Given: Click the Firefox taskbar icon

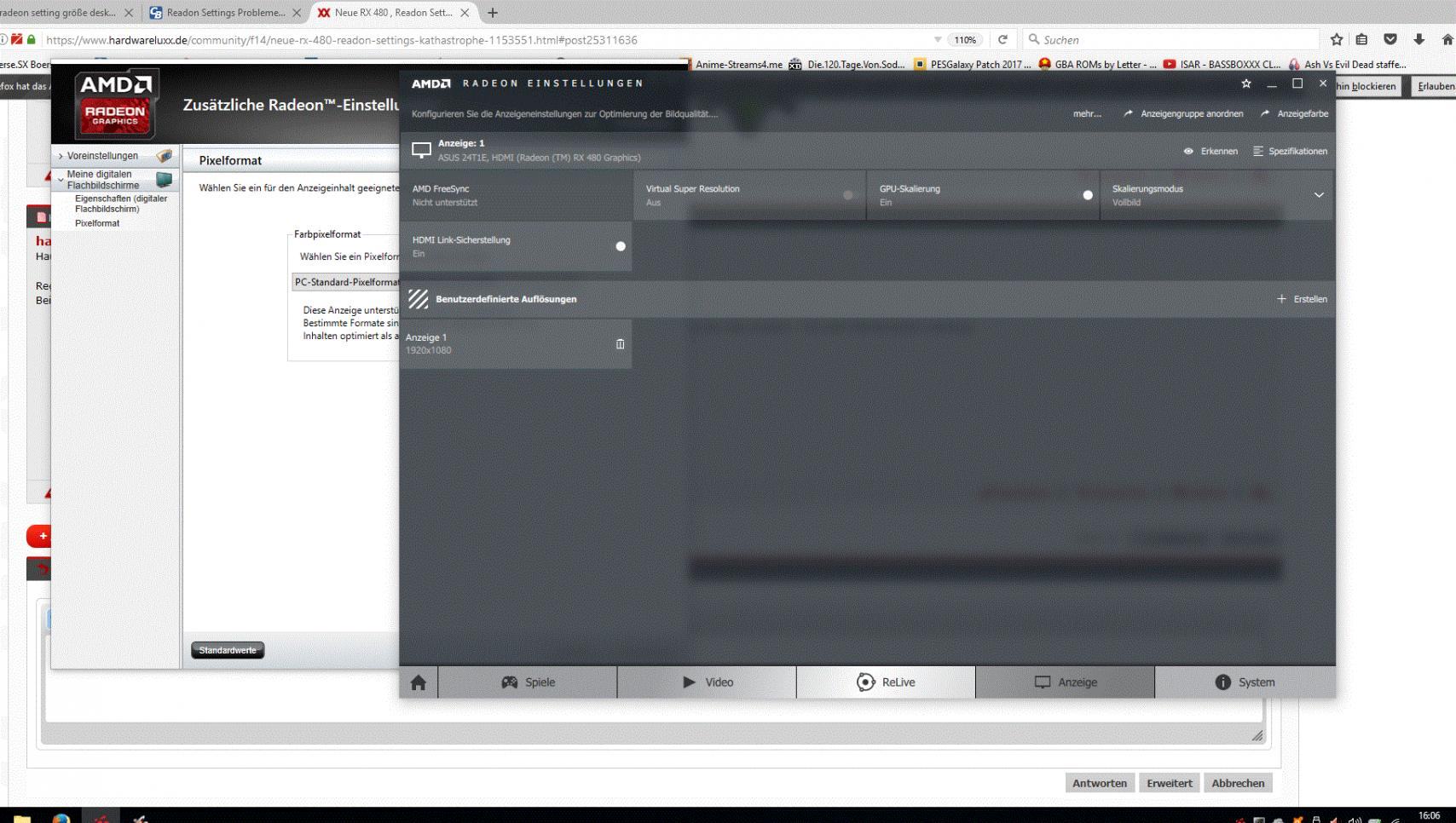Looking at the screenshot, I should 61,819.
